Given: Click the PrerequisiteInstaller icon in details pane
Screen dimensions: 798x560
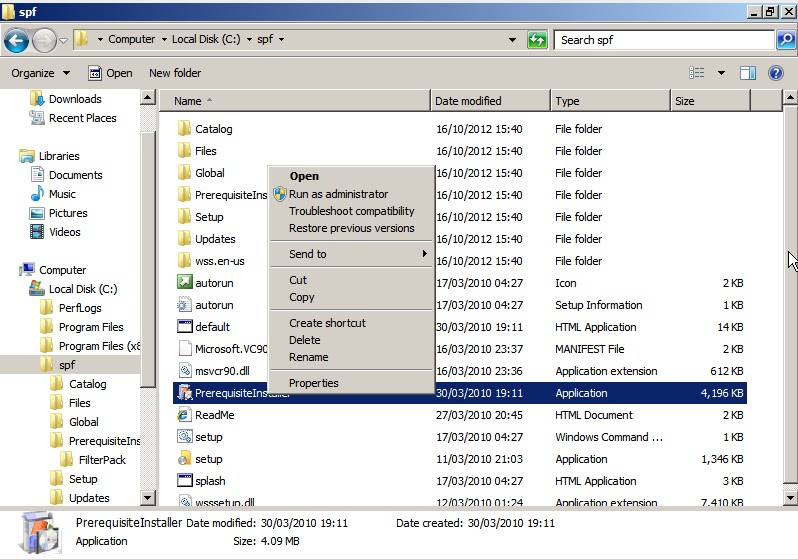Looking at the screenshot, I should [40, 533].
